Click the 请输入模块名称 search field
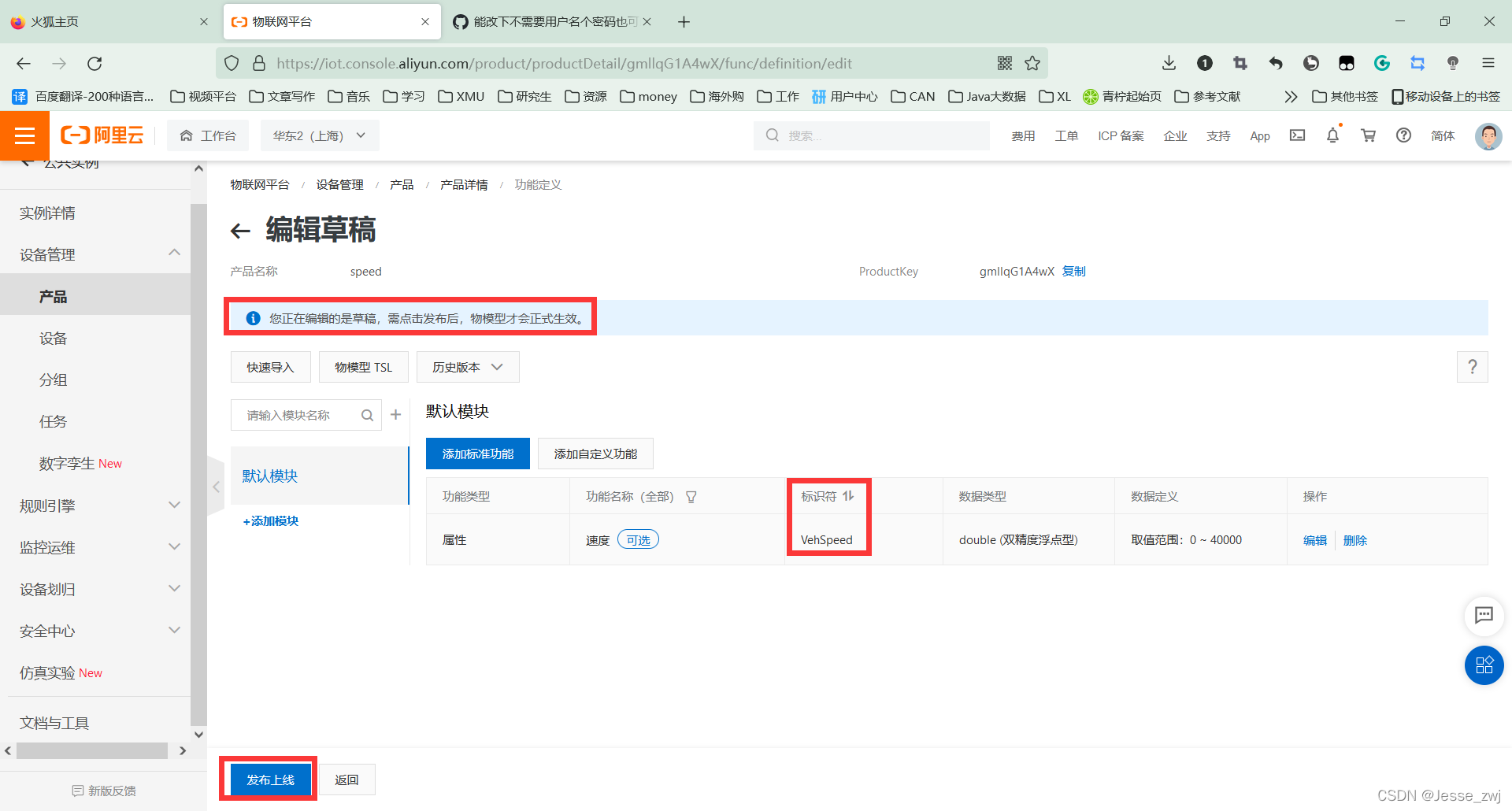The image size is (1512, 811). 299,415
